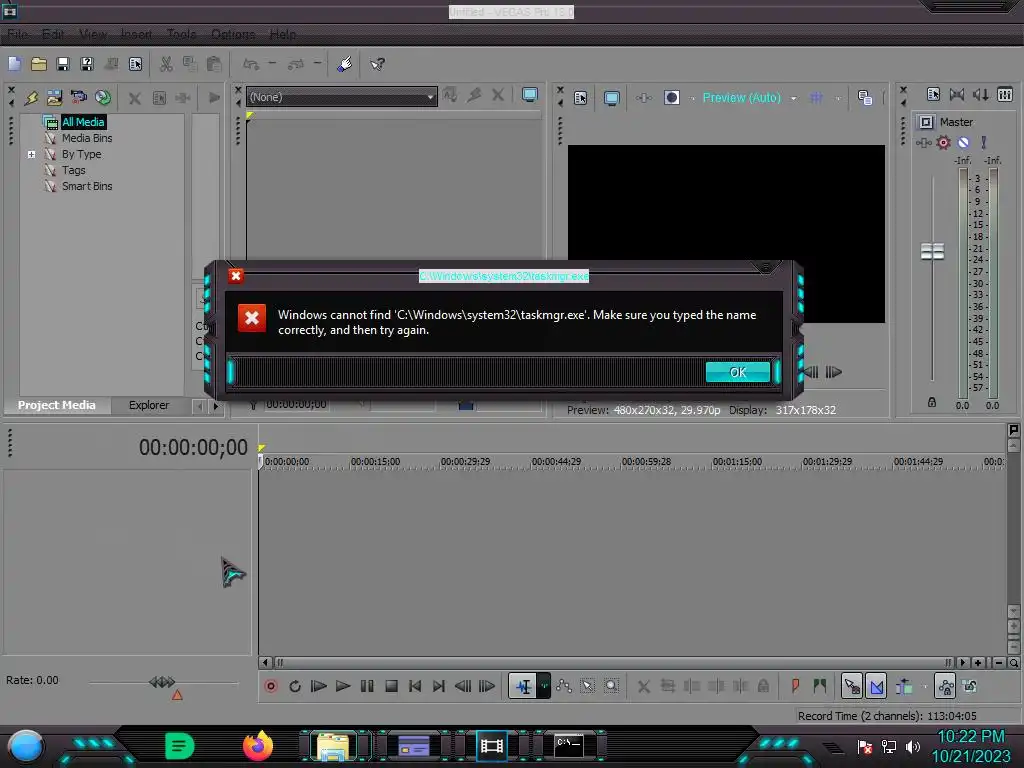Click the Cut scissors icon
Viewport: 1024px width, 768px height.
166,64
